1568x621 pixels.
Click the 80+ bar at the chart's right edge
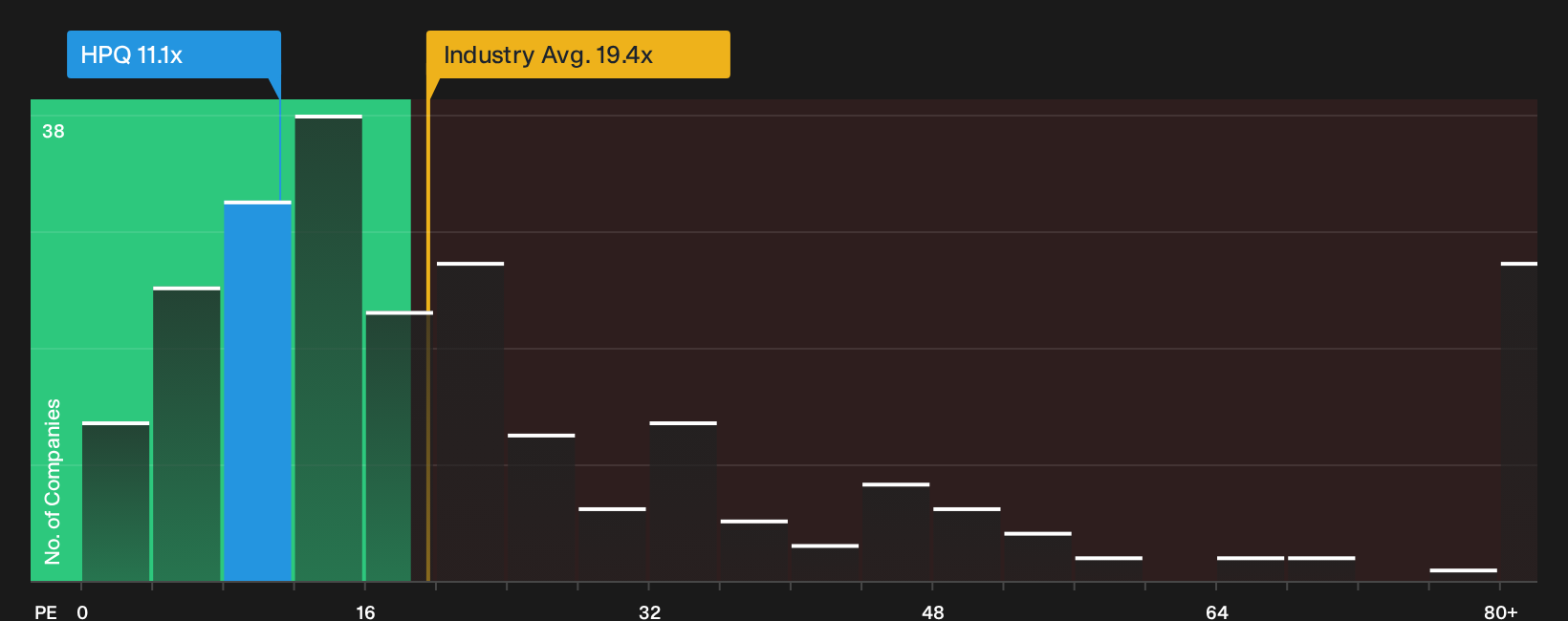[1519, 421]
